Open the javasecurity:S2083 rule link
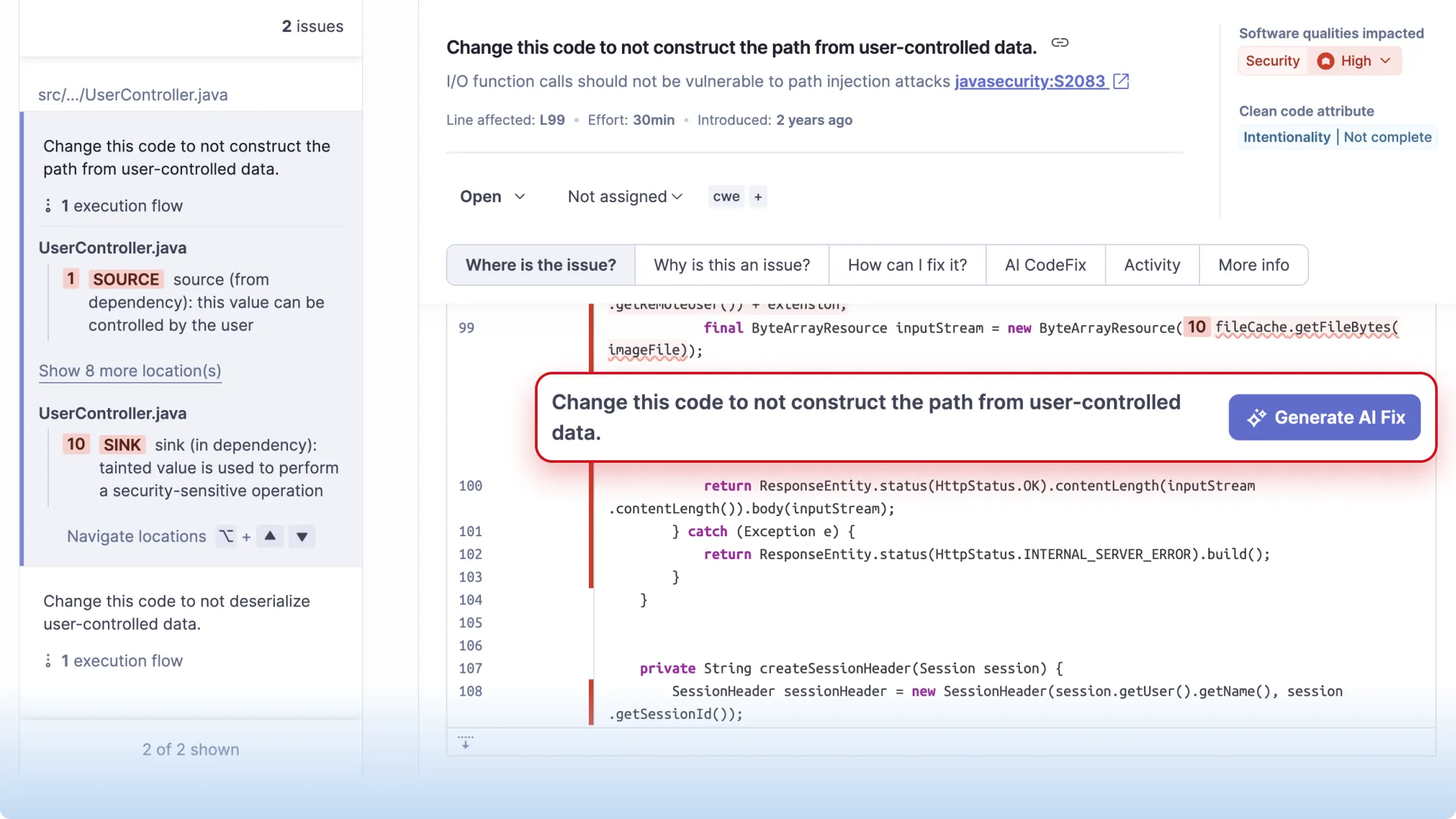The image size is (1456, 819). 1030,81
